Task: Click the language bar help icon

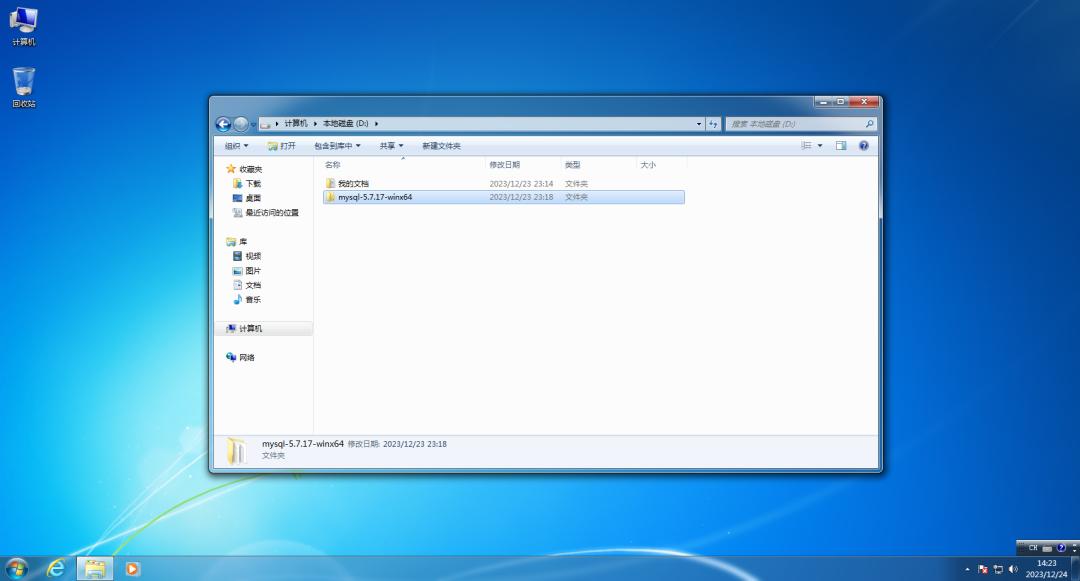Action: pos(1061,548)
